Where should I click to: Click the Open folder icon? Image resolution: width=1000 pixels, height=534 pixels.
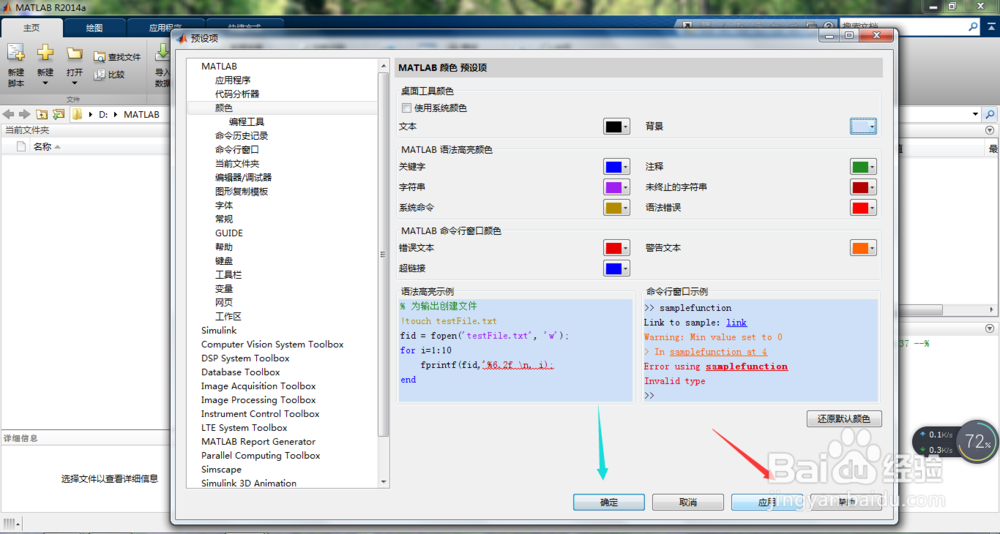[x=75, y=54]
